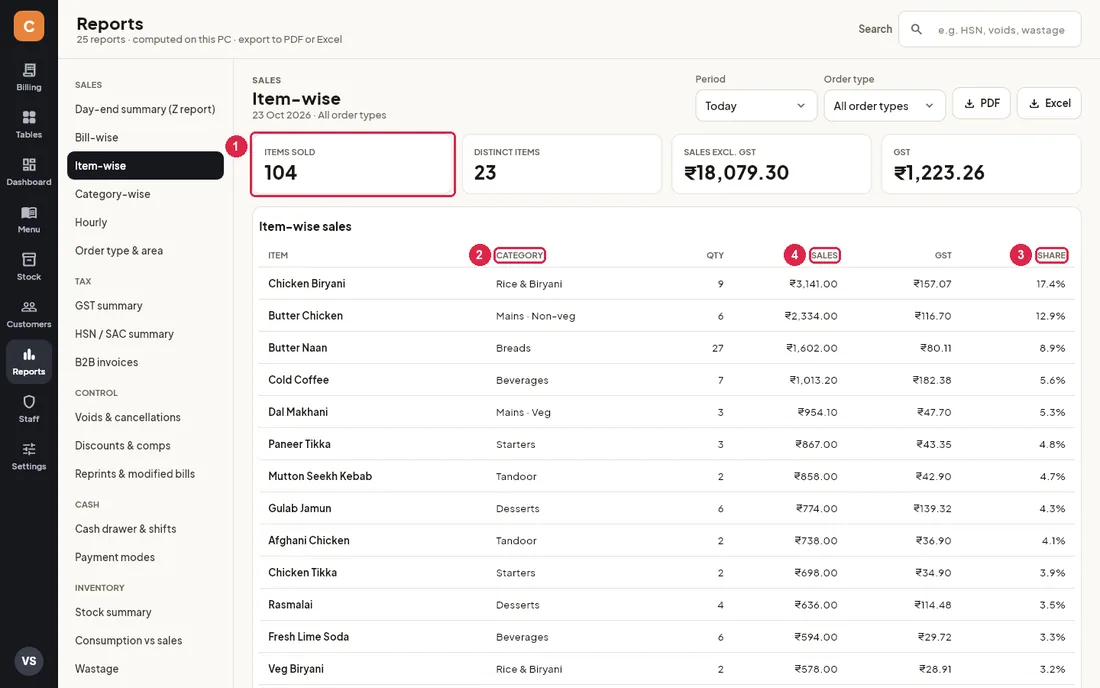Select the Paneer Tikka item
This screenshot has height=688, width=1100.
click(x=299, y=444)
